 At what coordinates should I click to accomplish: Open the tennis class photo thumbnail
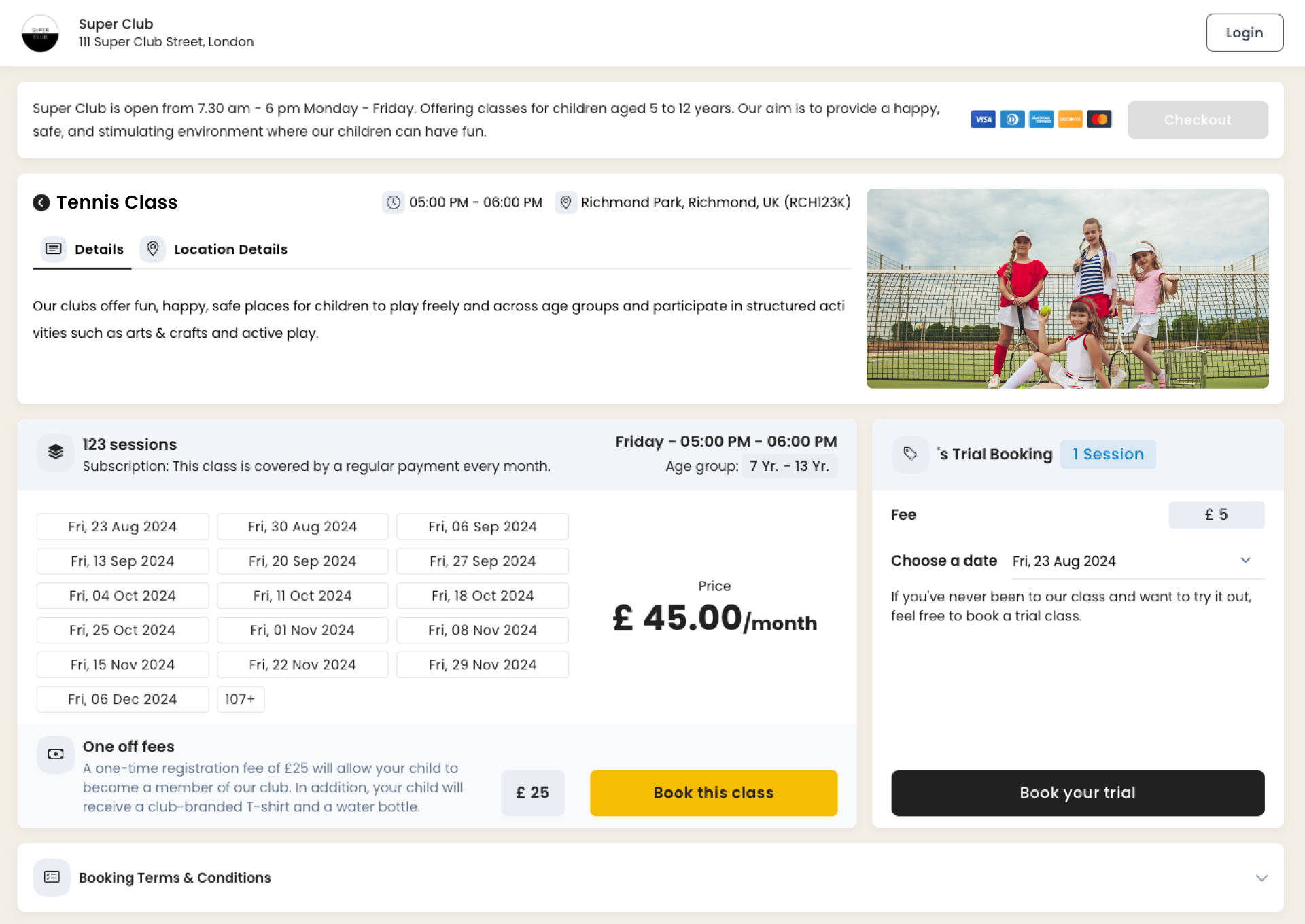tap(1067, 289)
